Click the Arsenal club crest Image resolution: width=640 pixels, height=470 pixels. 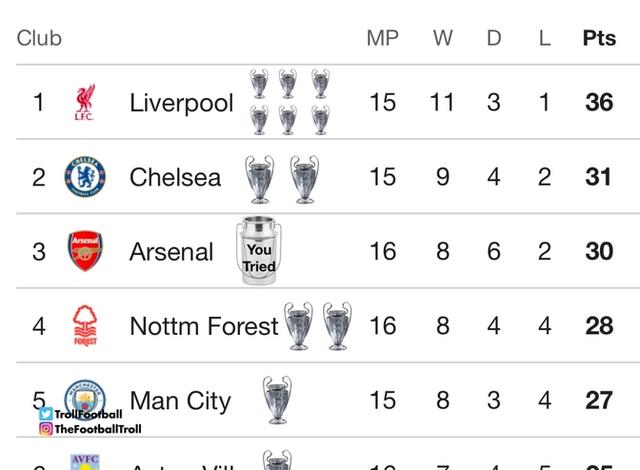coord(85,251)
